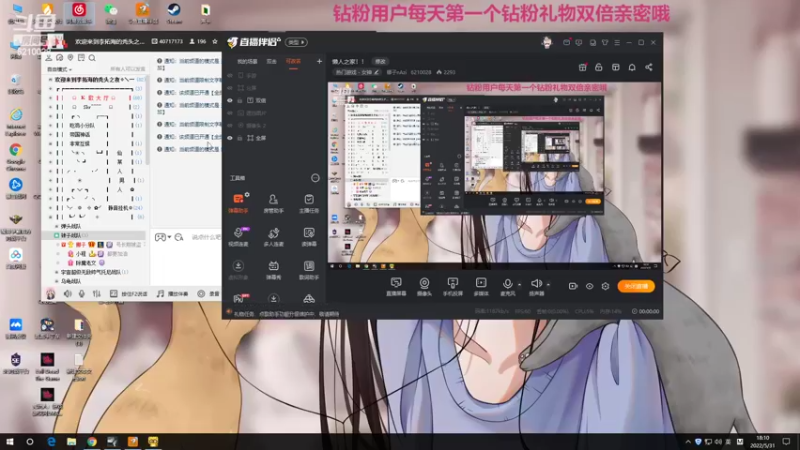The image size is (800, 450).
Task: Expand the 乌龟战队 channel
Action: (57, 281)
